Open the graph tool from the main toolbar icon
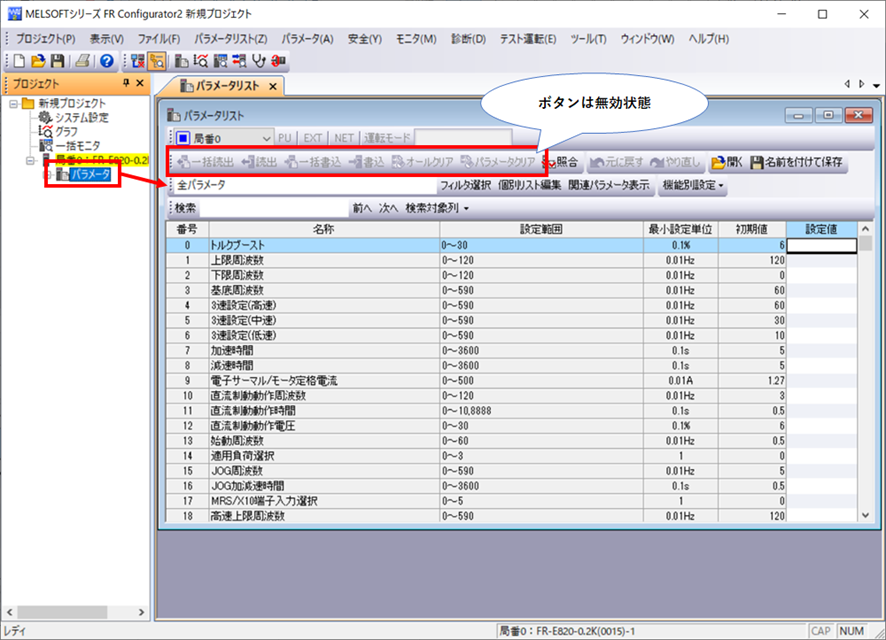The image size is (886, 640). coord(201,60)
